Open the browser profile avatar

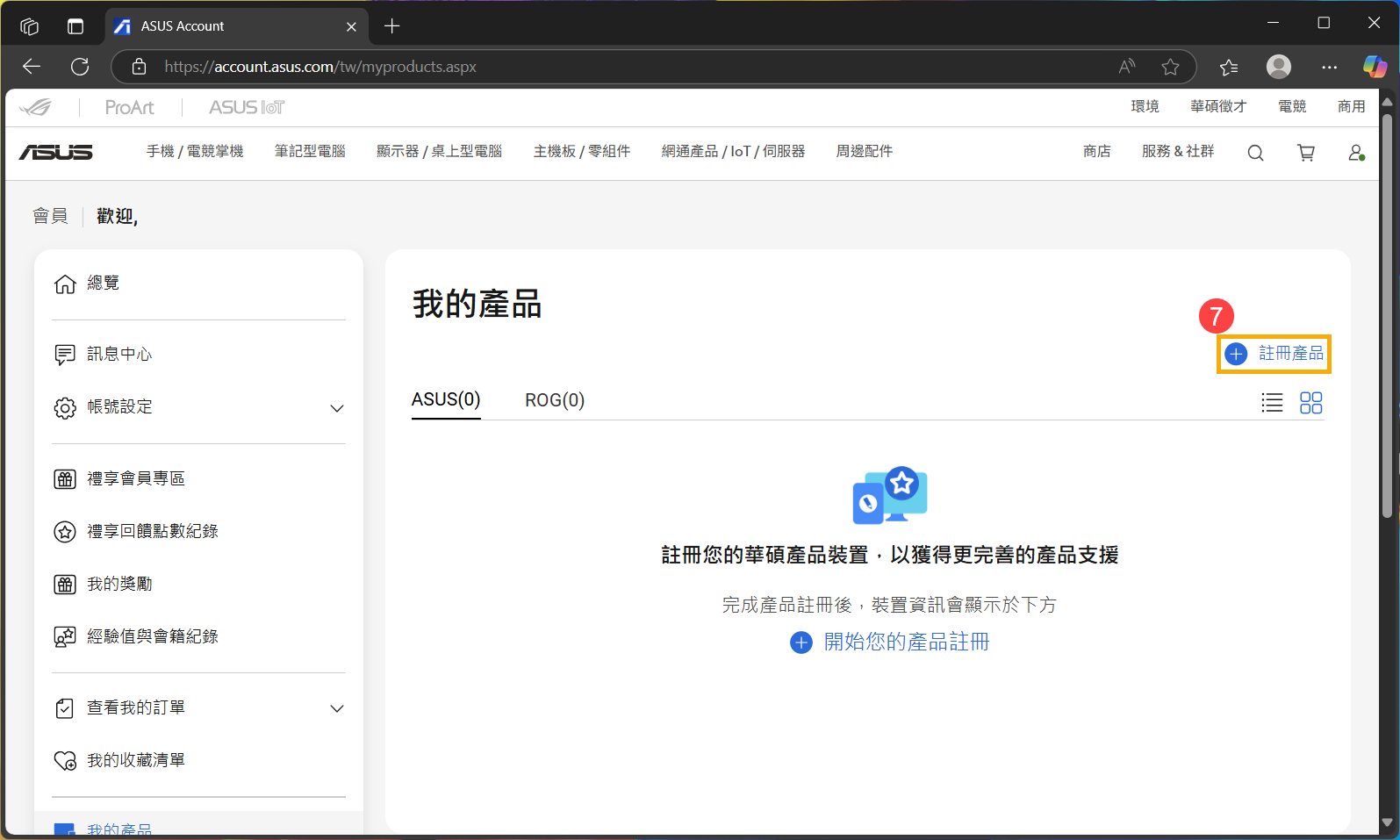1279,67
